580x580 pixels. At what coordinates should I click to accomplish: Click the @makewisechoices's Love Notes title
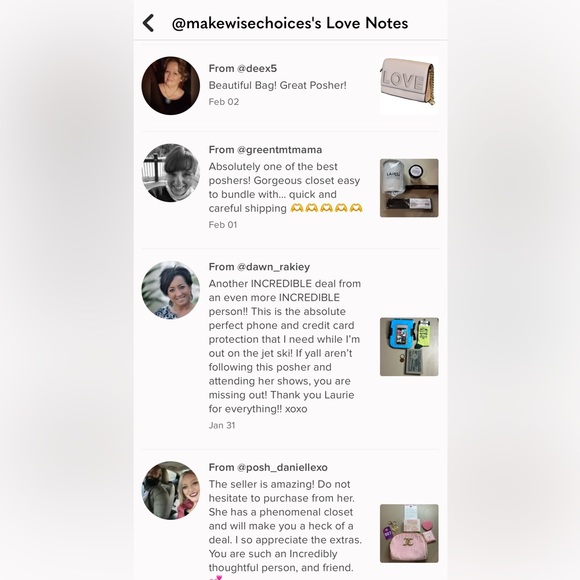click(x=290, y=23)
